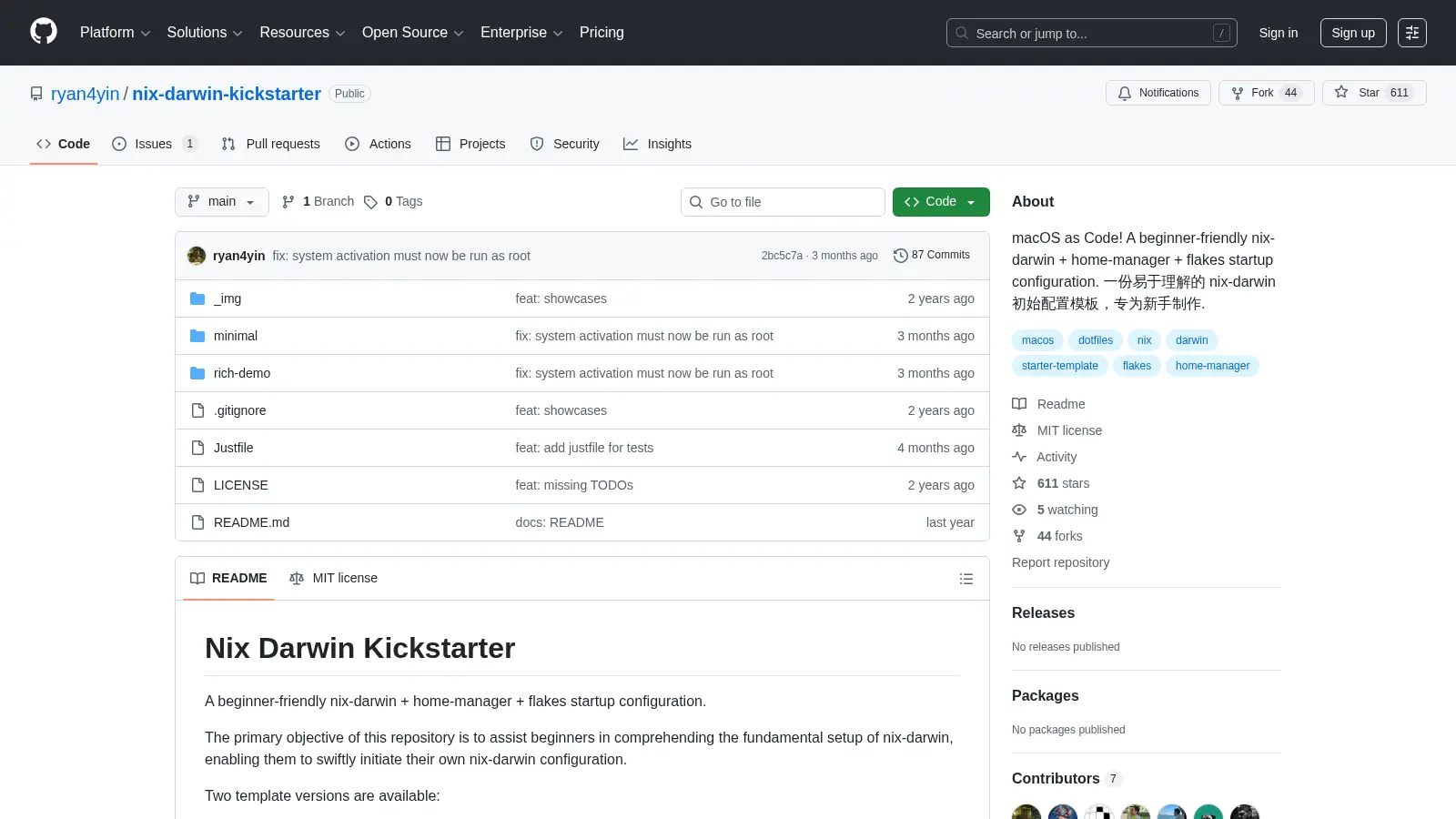Click the _img folder icon
The width and height of the screenshot is (1456, 819).
197,298
